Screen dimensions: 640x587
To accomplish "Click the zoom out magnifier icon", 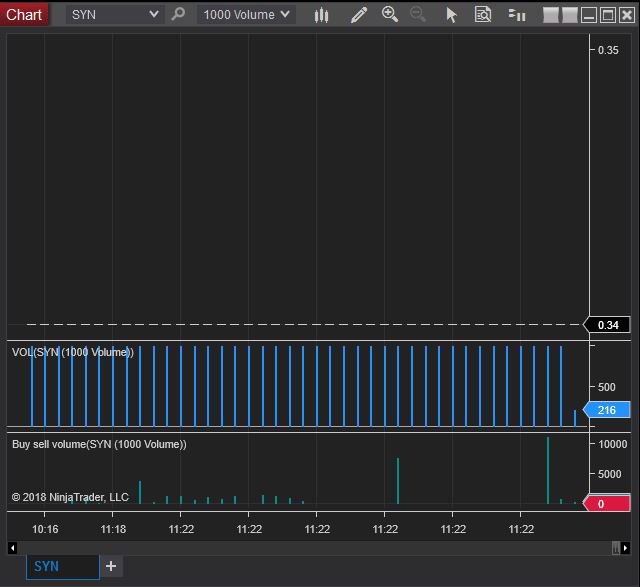I will 418,15.
